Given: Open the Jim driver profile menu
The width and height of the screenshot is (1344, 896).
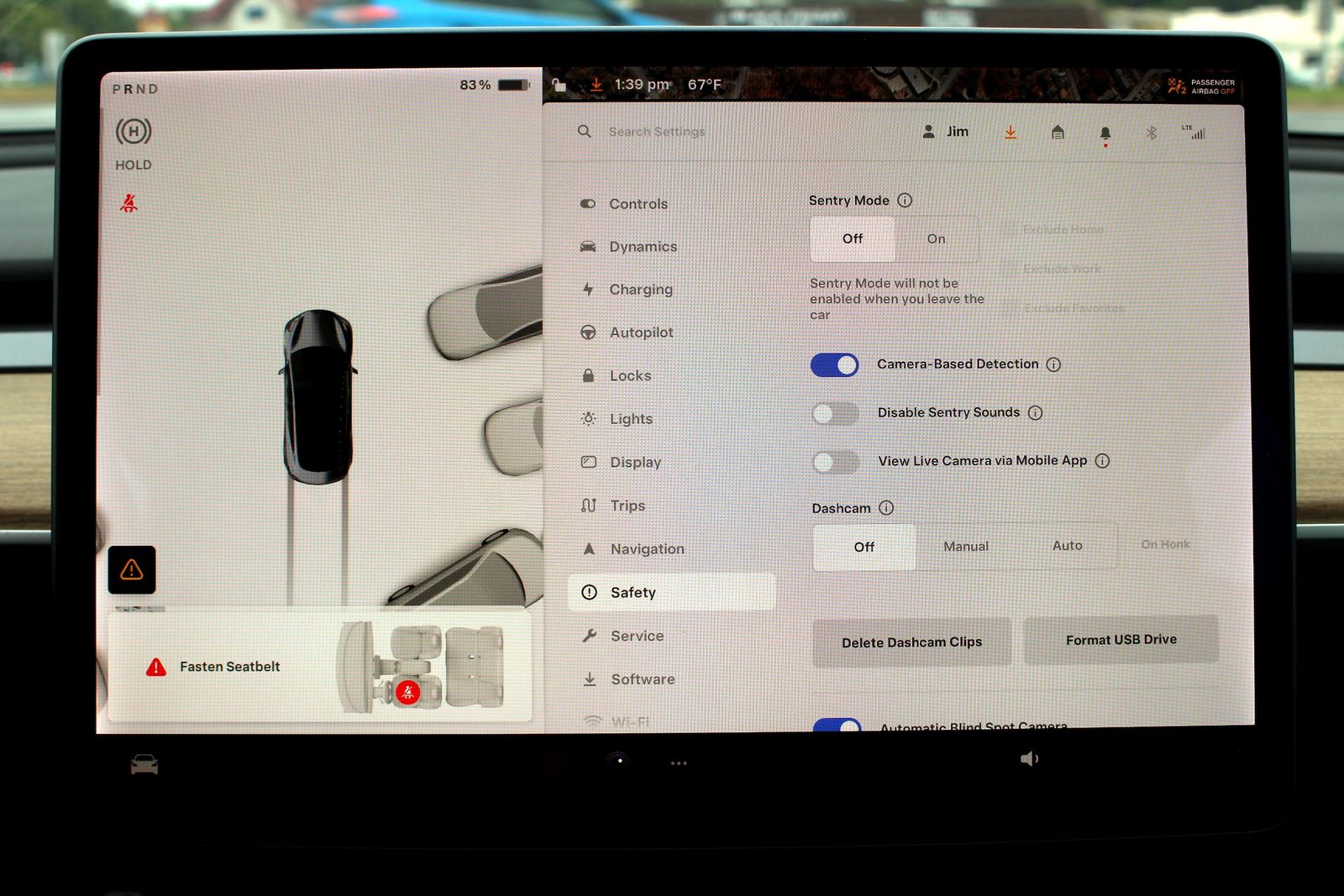Looking at the screenshot, I should click(x=946, y=132).
